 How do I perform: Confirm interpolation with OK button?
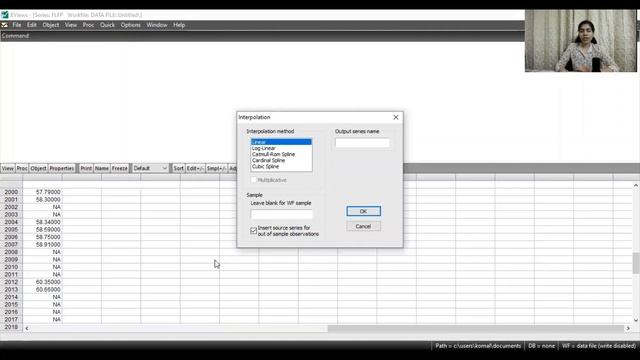[363, 211]
